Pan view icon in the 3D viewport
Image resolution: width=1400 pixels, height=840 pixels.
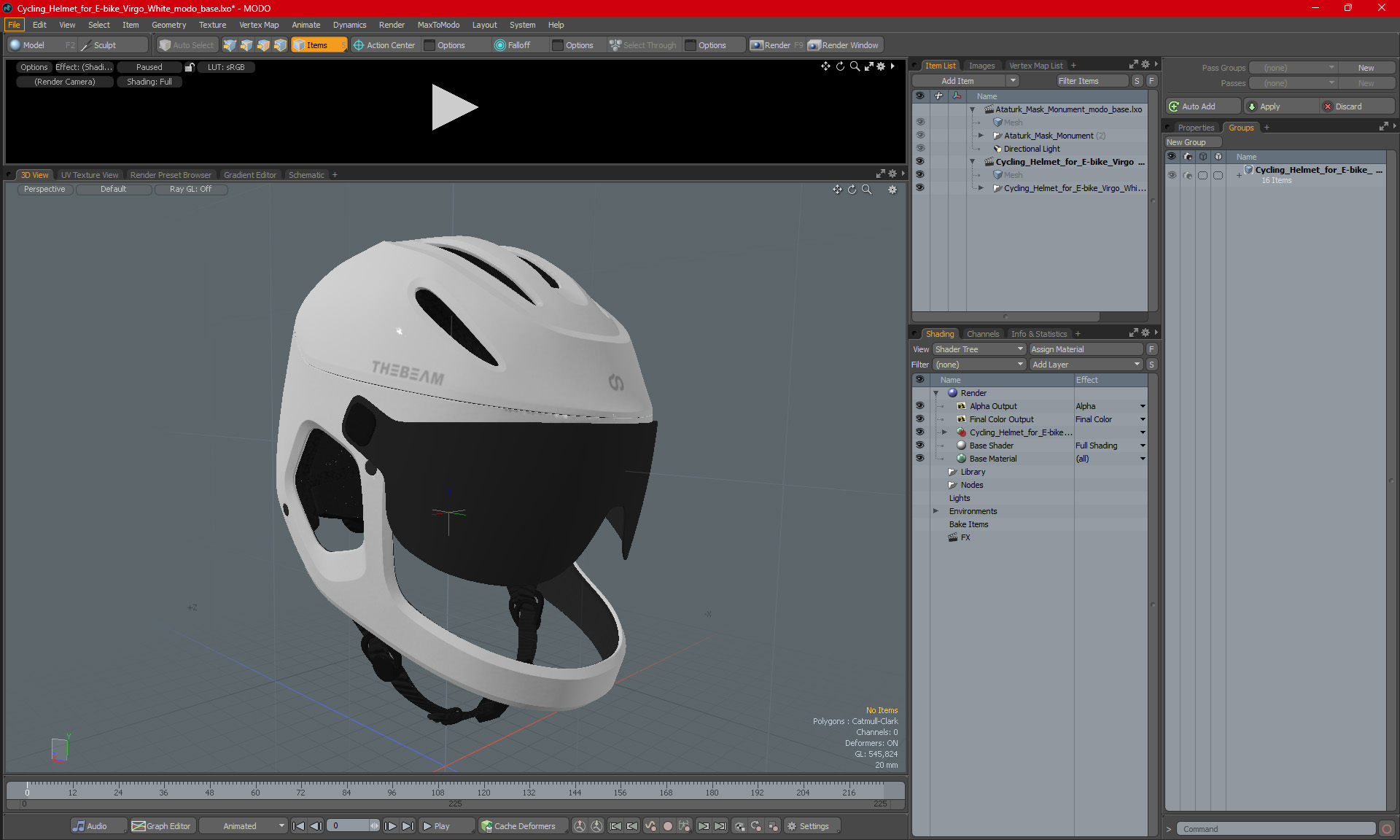click(x=838, y=190)
